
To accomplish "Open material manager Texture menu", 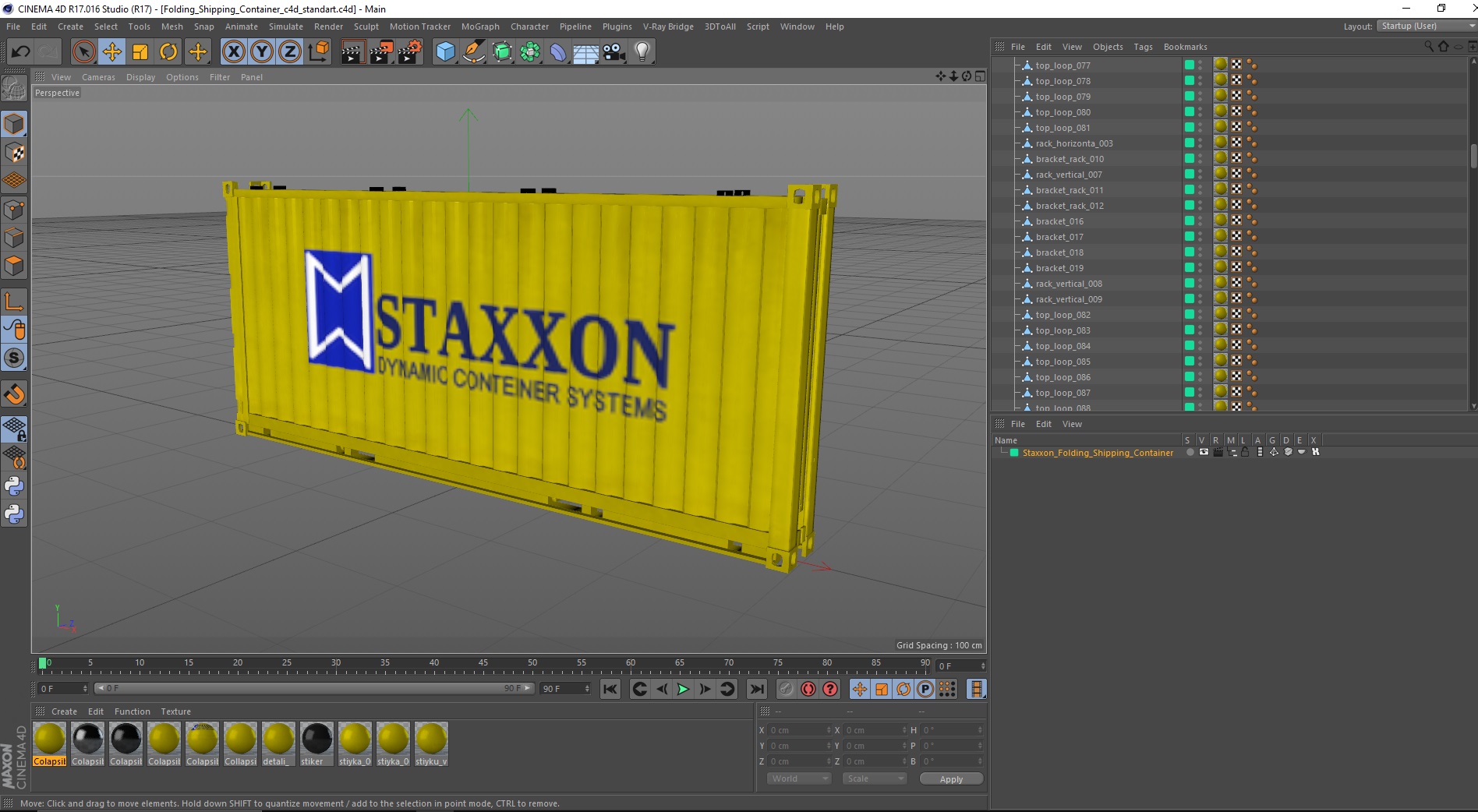I will (175, 711).
